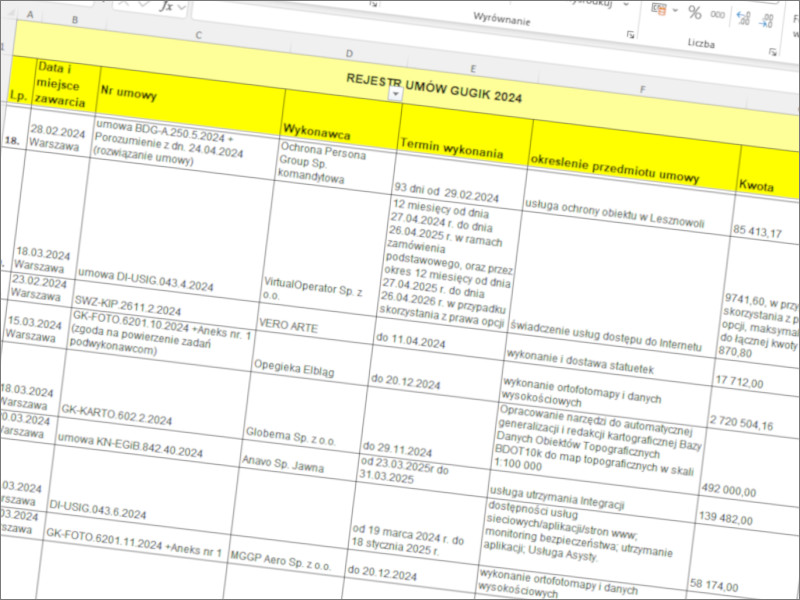The height and width of the screenshot is (600, 800).
Task: Select the 'Termin wykonania' header cell
Action: pos(464,137)
